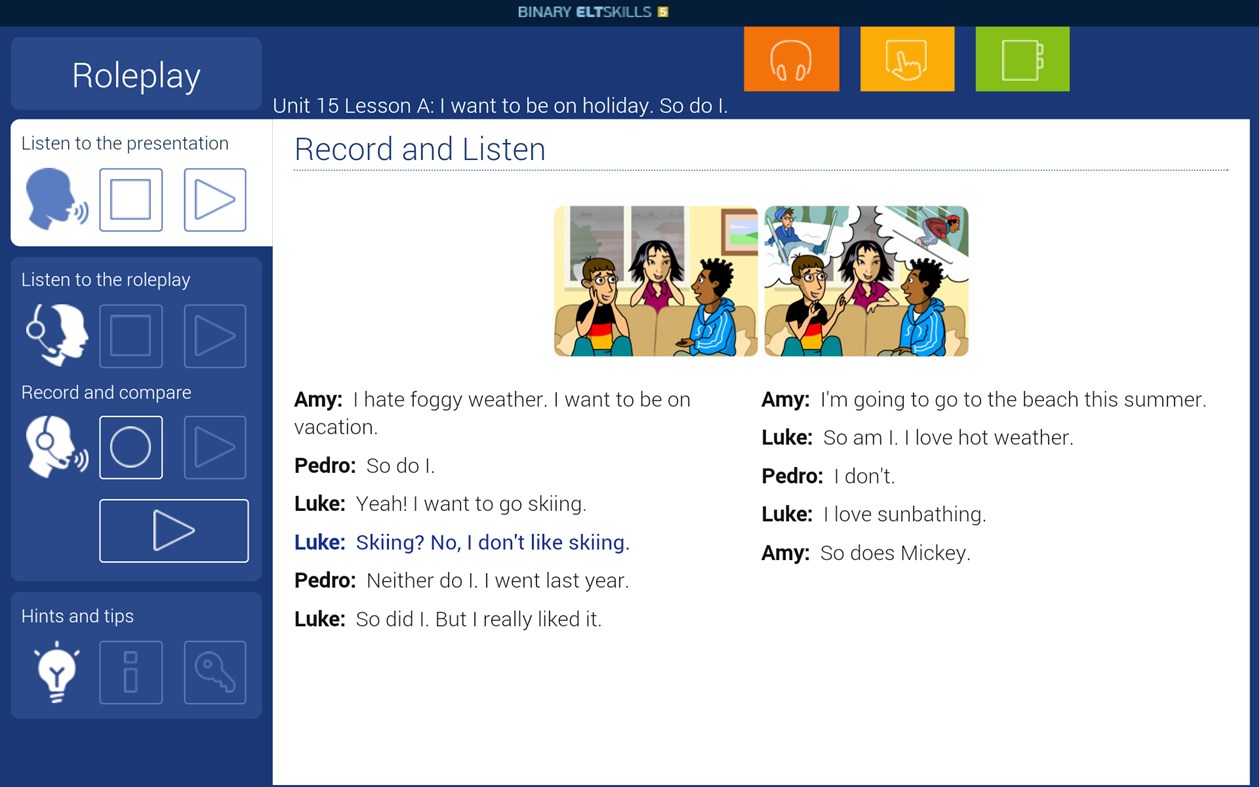
Task: Click the Record and Listen heading
Action: pos(420,149)
